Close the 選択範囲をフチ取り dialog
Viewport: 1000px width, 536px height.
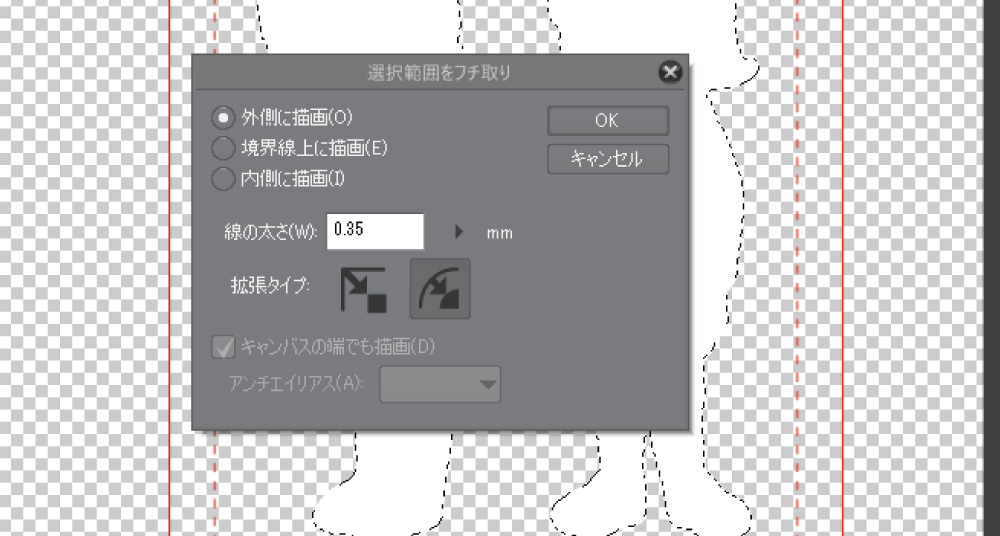point(670,72)
